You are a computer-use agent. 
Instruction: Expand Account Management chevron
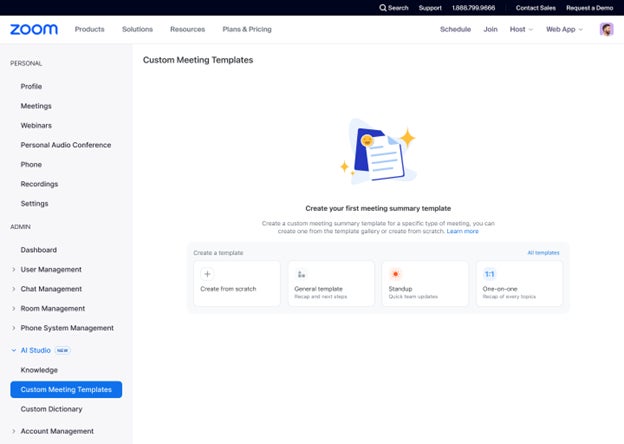click(x=14, y=431)
